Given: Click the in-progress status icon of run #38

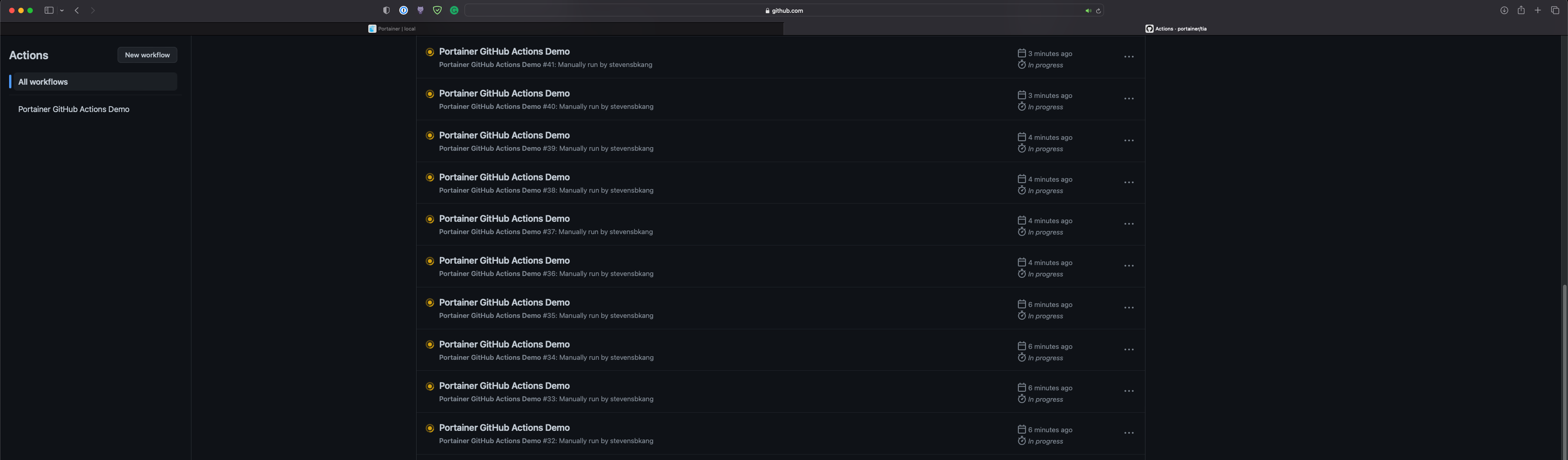Looking at the screenshot, I should click(430, 178).
